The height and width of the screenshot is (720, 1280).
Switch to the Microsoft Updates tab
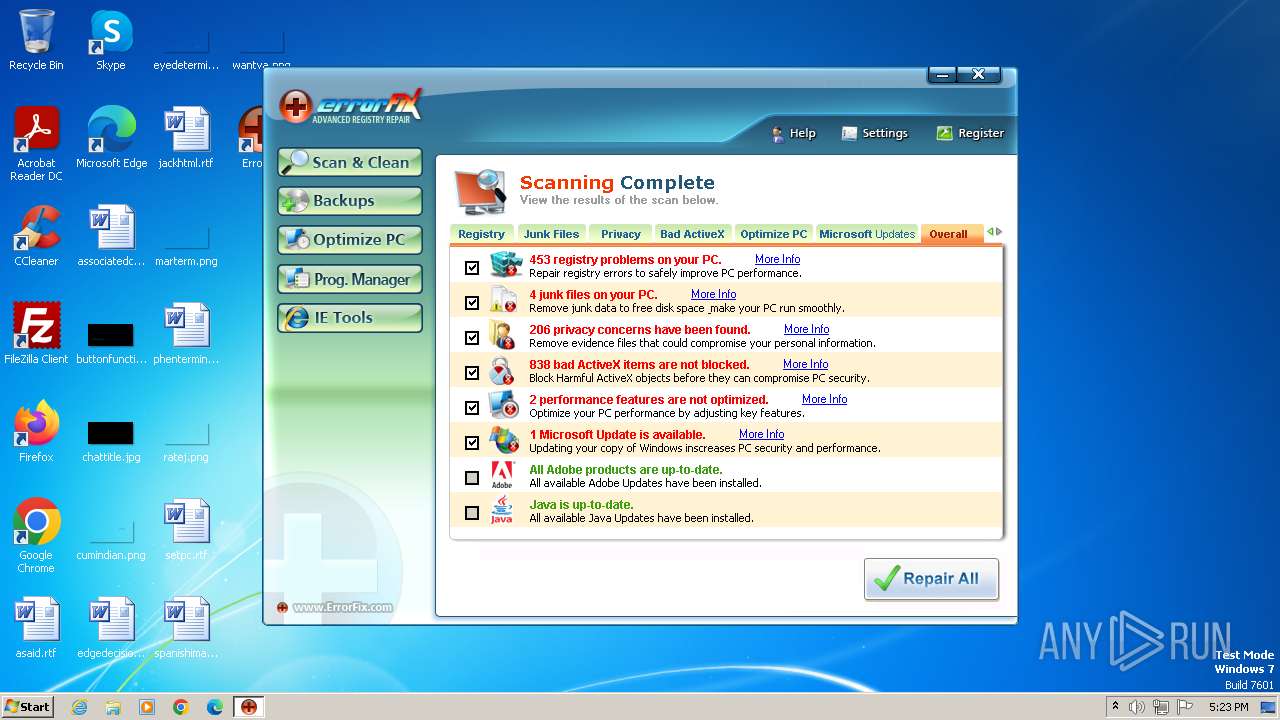pos(867,234)
